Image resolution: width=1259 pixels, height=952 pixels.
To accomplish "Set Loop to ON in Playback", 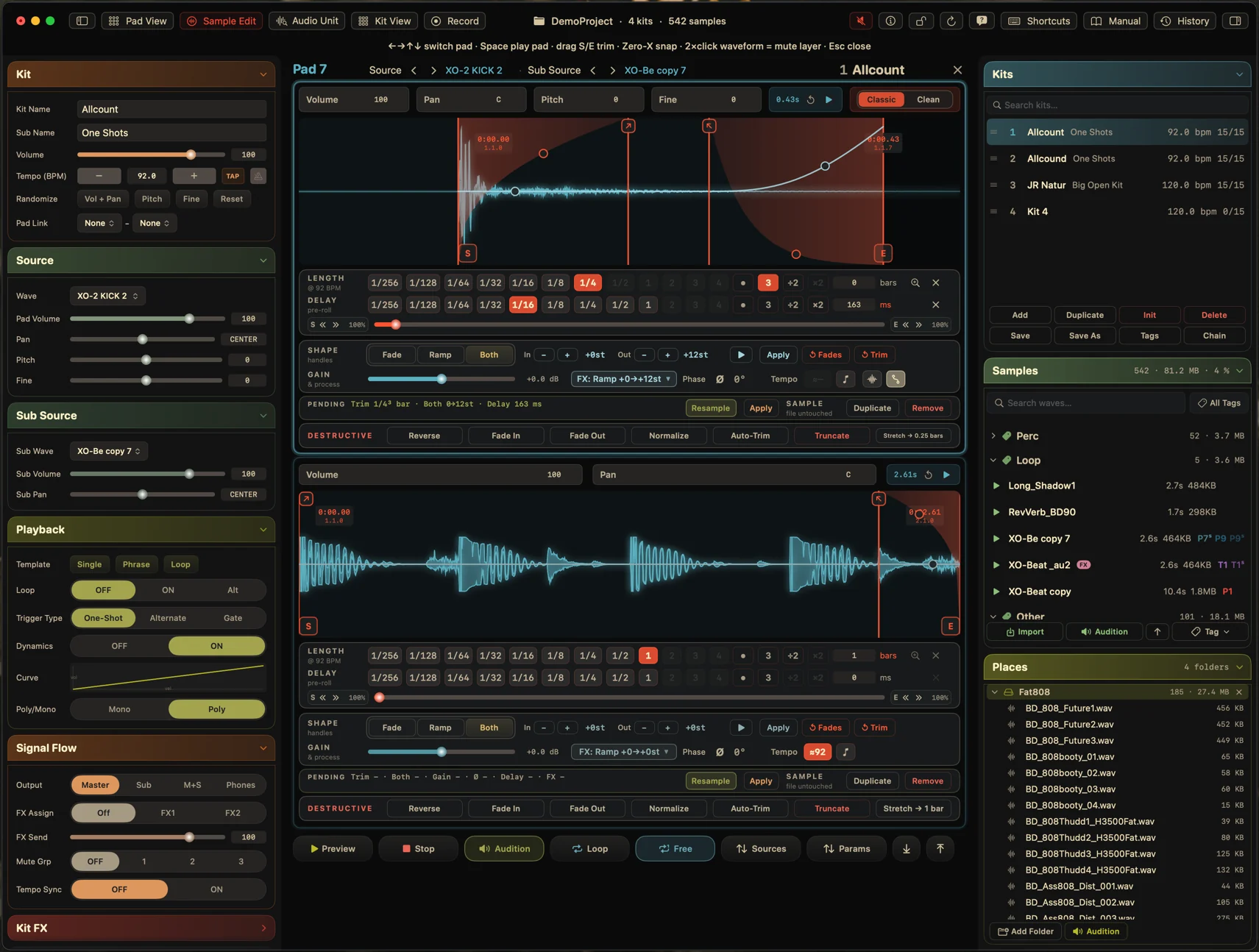I will (x=168, y=590).
